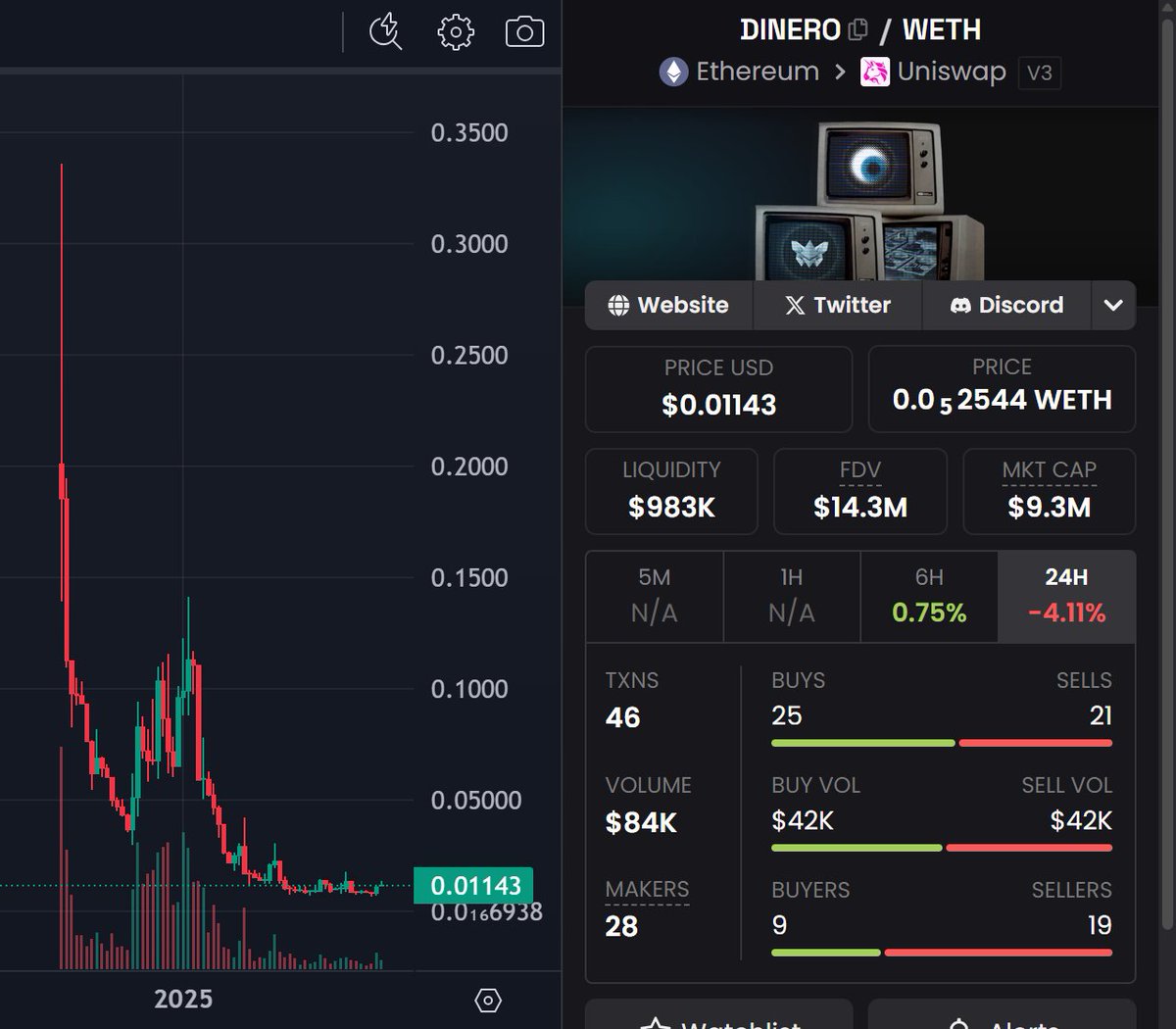
Task: Click the chart axis hexagon settings icon
Action: point(488,1000)
